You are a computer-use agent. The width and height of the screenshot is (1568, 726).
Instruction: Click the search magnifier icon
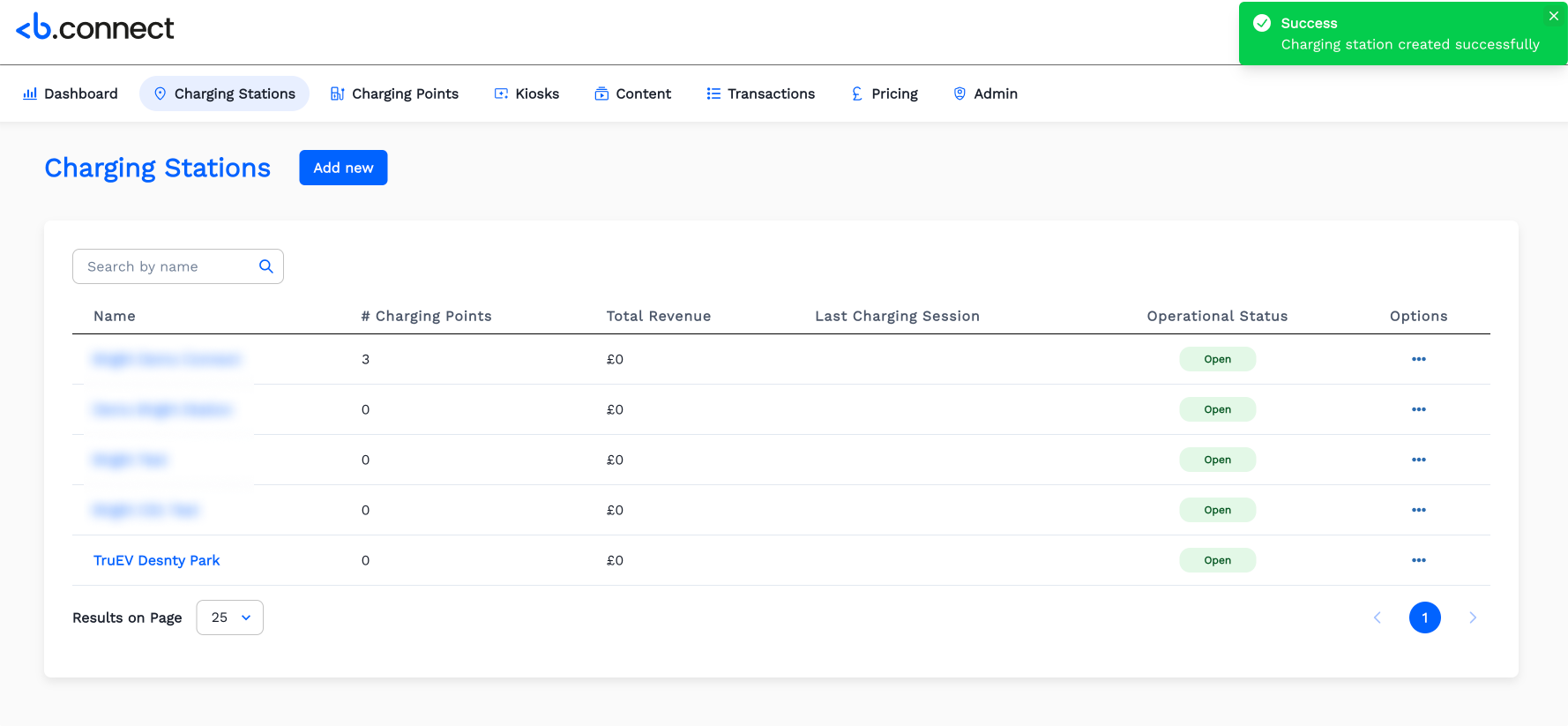[265, 266]
